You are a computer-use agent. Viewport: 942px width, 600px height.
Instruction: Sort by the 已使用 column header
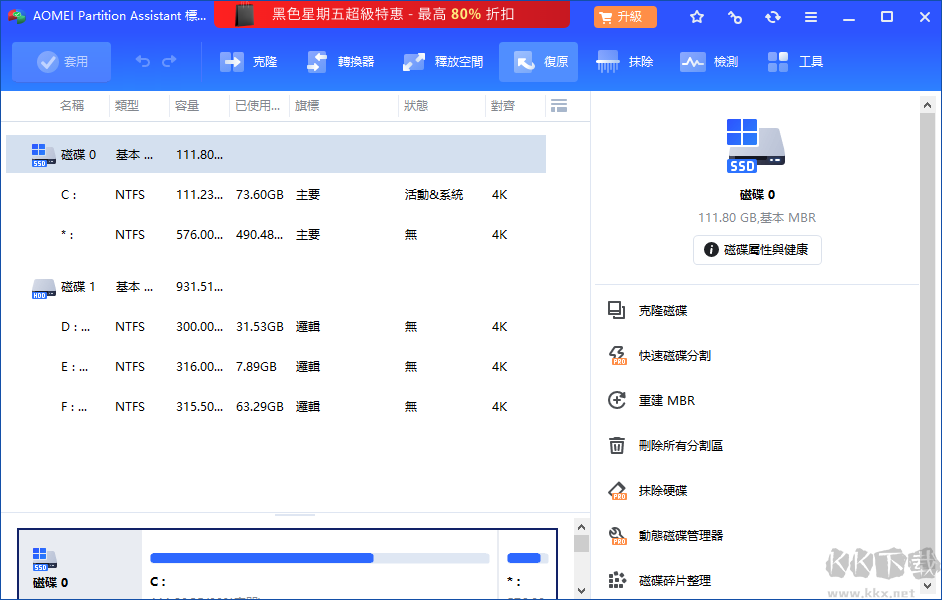[258, 106]
